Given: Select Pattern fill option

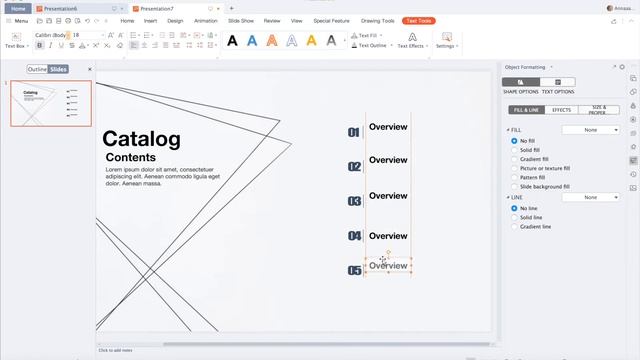Looking at the screenshot, I should (x=514, y=178).
